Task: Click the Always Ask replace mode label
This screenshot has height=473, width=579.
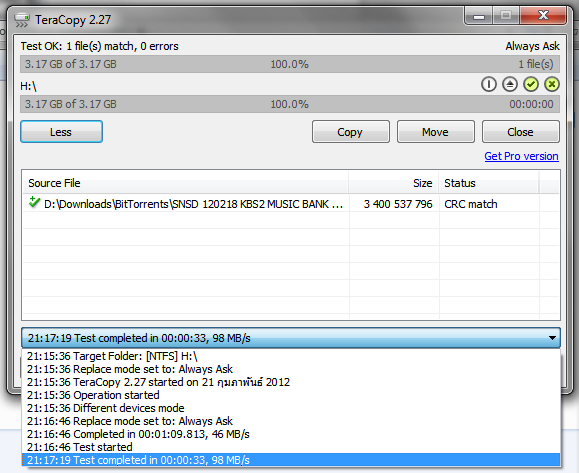Action: [x=532, y=46]
